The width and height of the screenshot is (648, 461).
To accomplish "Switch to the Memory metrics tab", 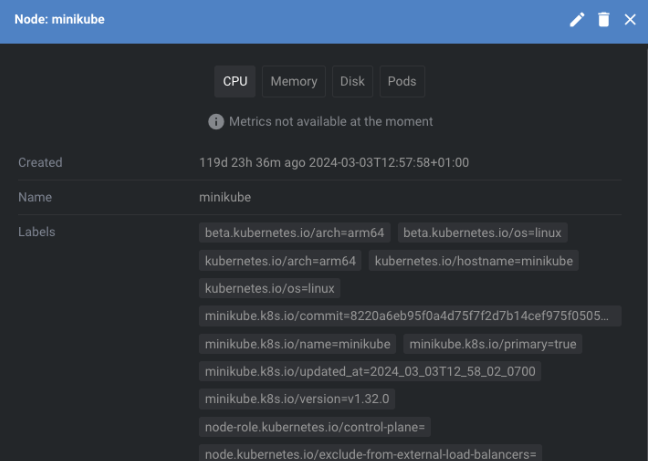I will [294, 81].
